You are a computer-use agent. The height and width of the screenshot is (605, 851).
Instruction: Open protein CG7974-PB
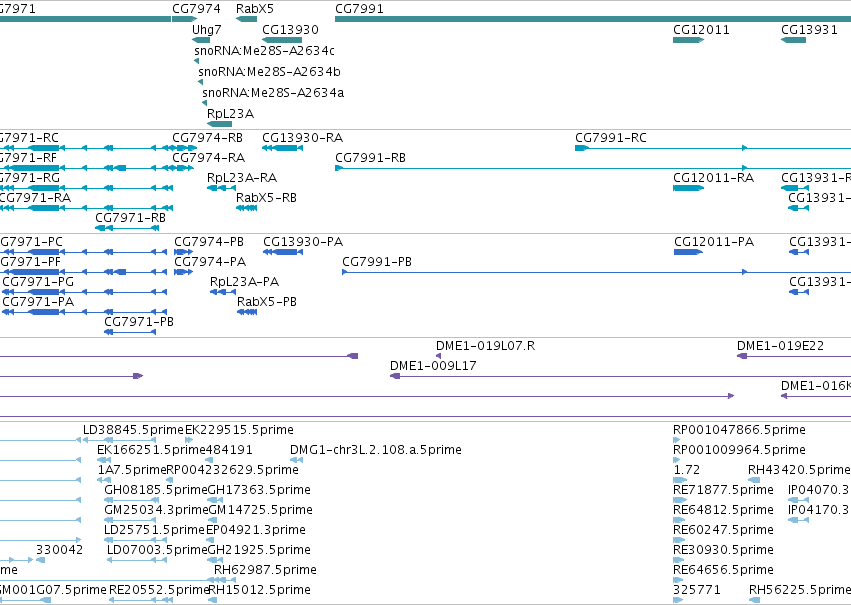209,242
